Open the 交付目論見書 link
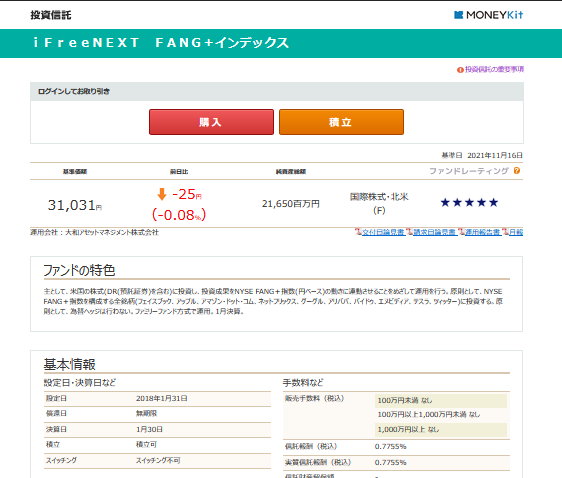The width and height of the screenshot is (562, 478). [383, 232]
